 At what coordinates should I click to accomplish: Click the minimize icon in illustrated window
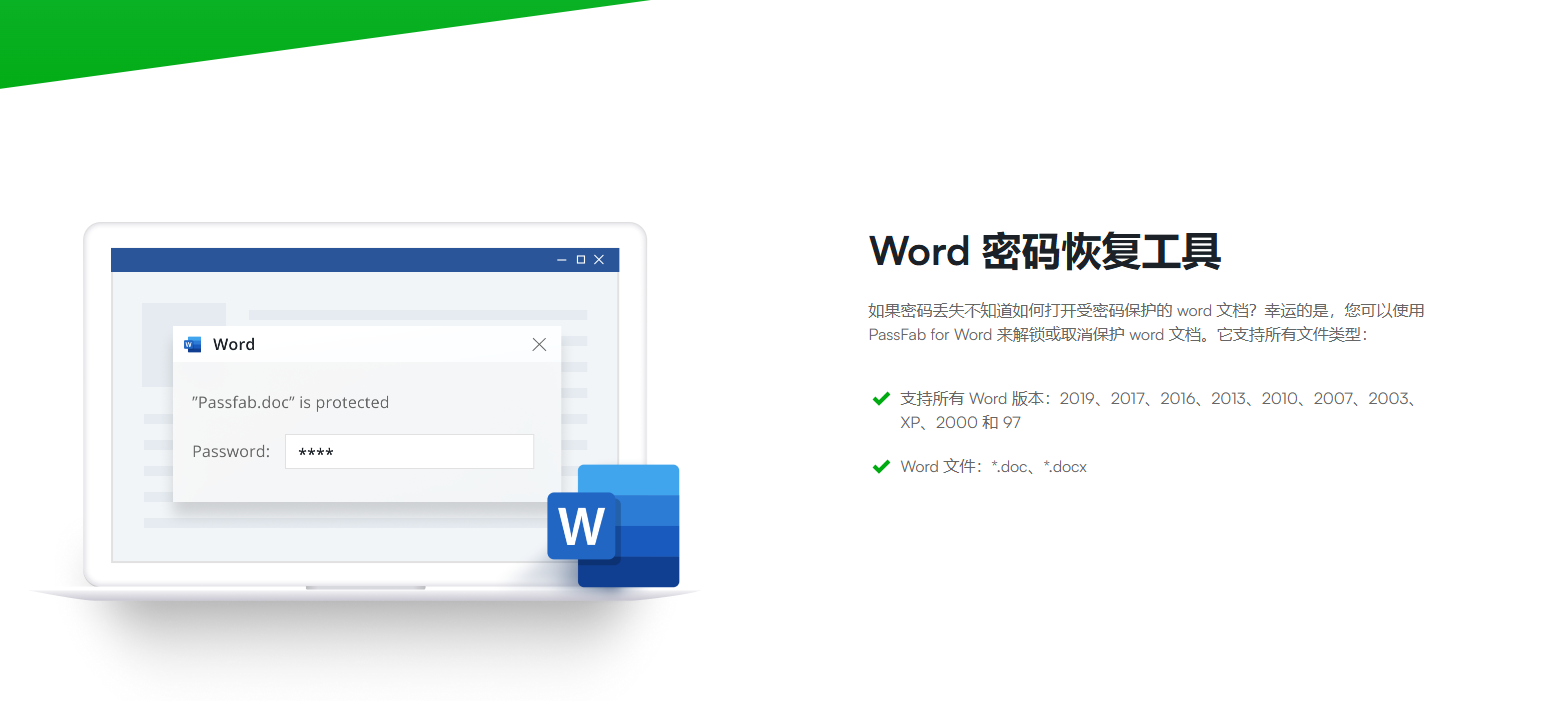point(561,260)
